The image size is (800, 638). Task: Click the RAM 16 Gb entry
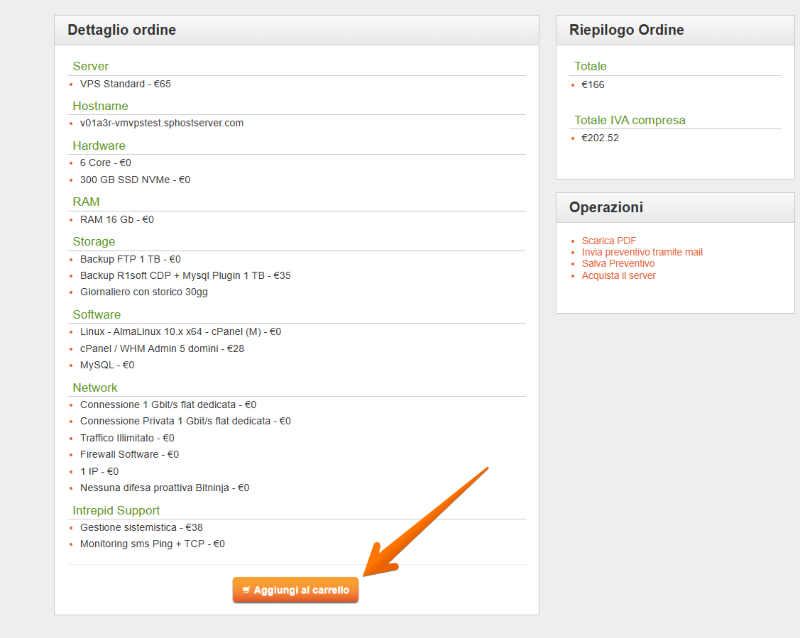[x=117, y=219]
